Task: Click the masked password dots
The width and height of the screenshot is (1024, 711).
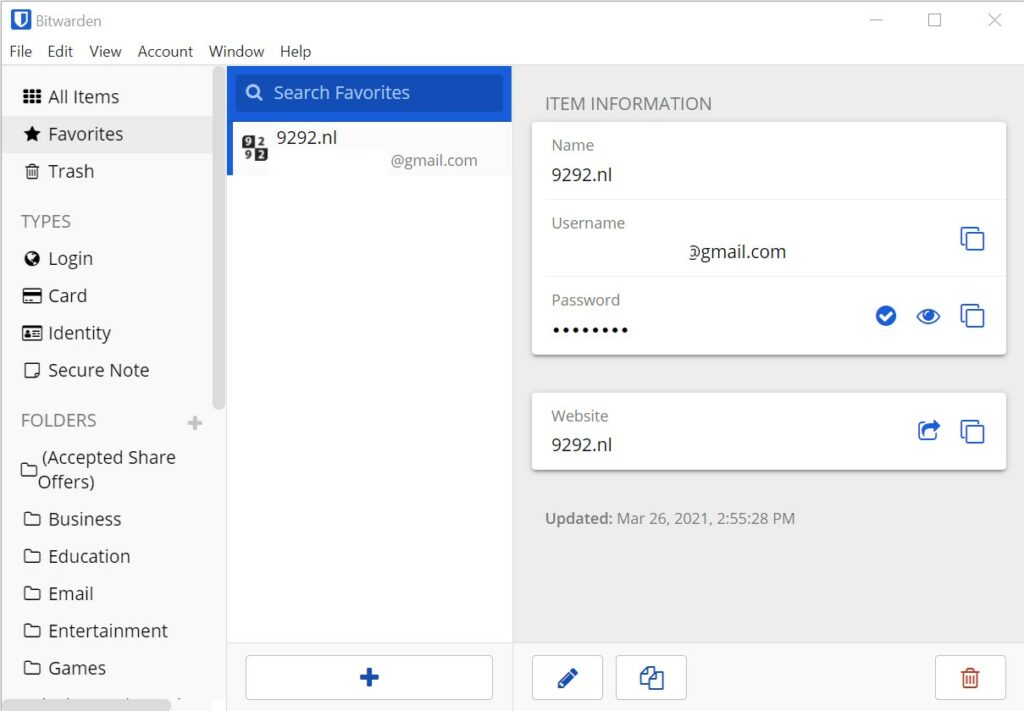Action: pos(590,330)
